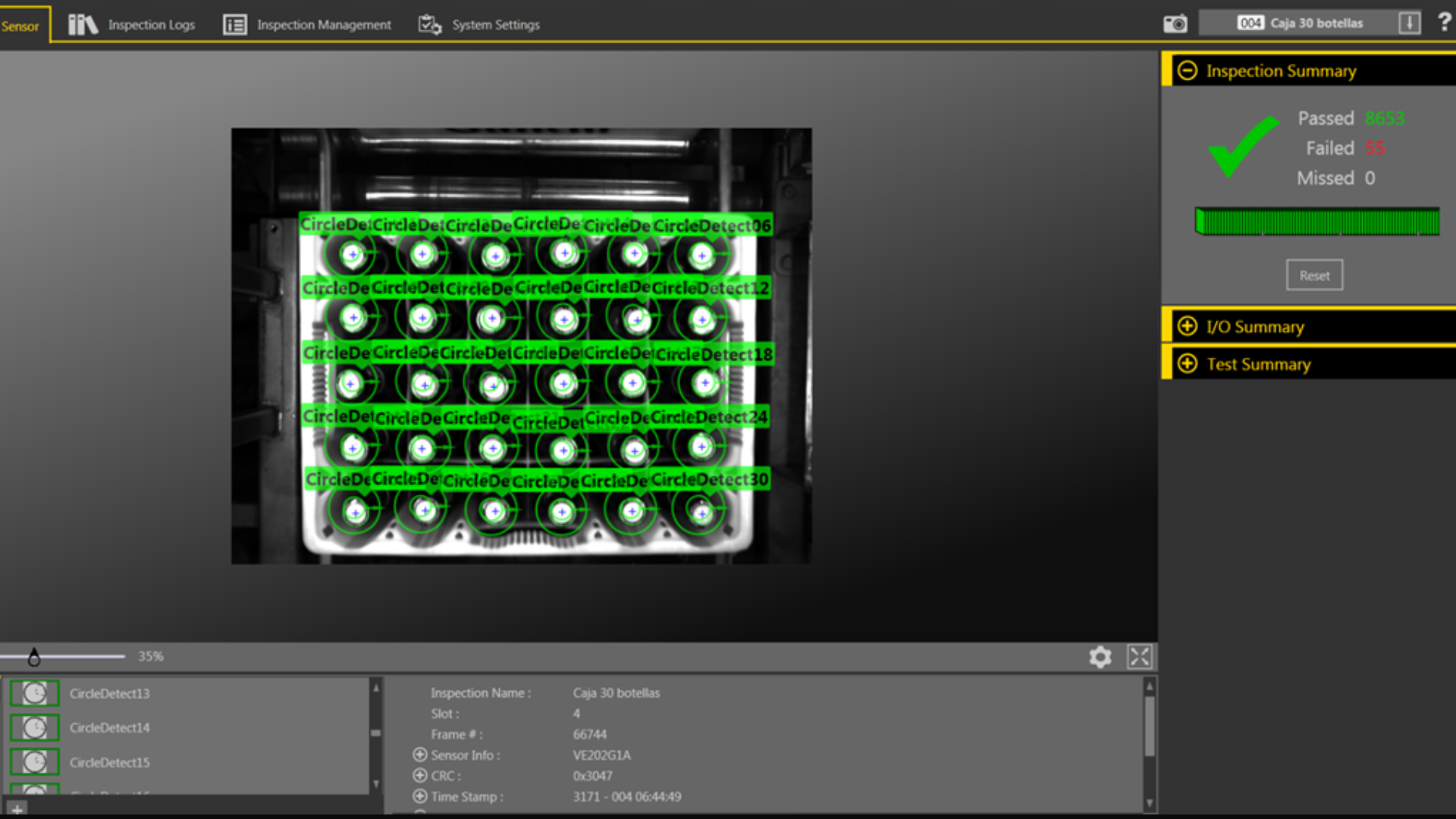
Task: Open help with the question mark icon
Action: [x=1444, y=22]
